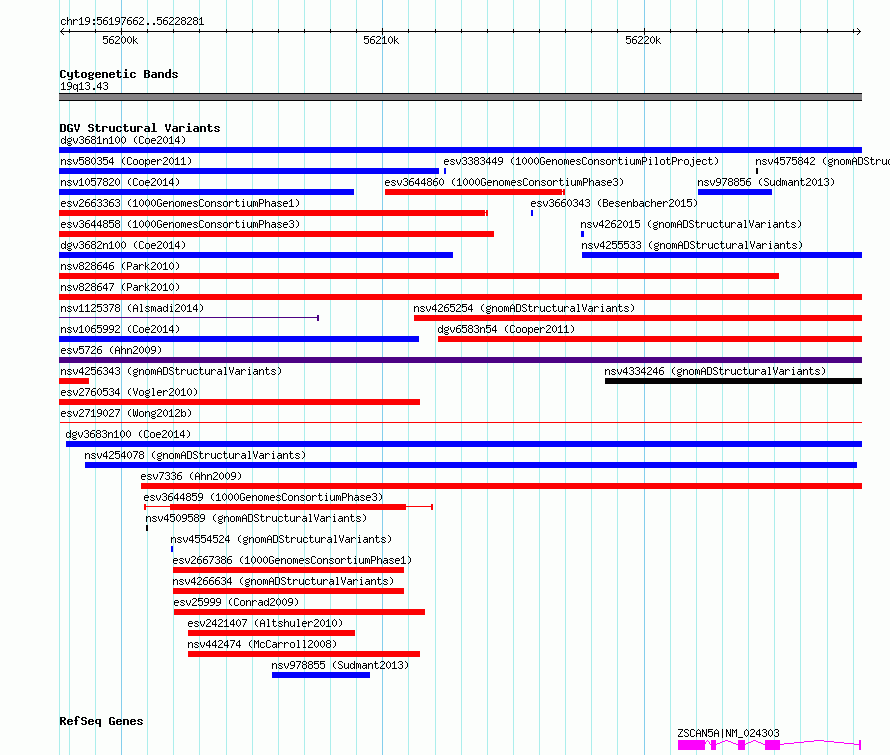The width and height of the screenshot is (890, 755).
Task: Click the 19q13.43 cytogenetic band bar
Action: pos(460,97)
